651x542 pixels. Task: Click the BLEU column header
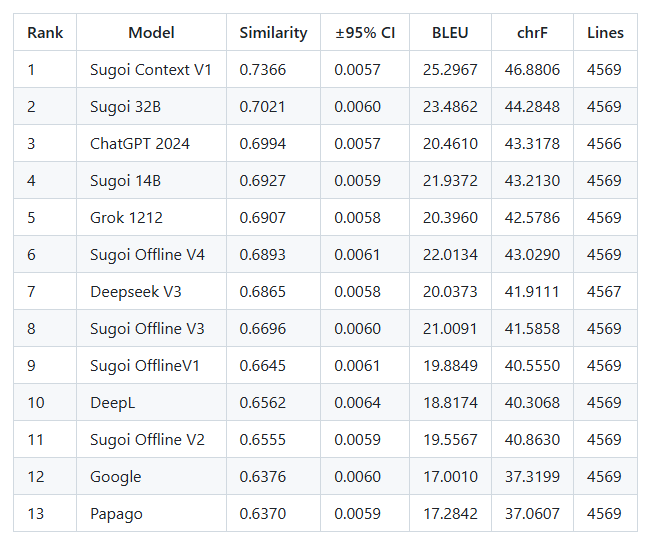(450, 32)
